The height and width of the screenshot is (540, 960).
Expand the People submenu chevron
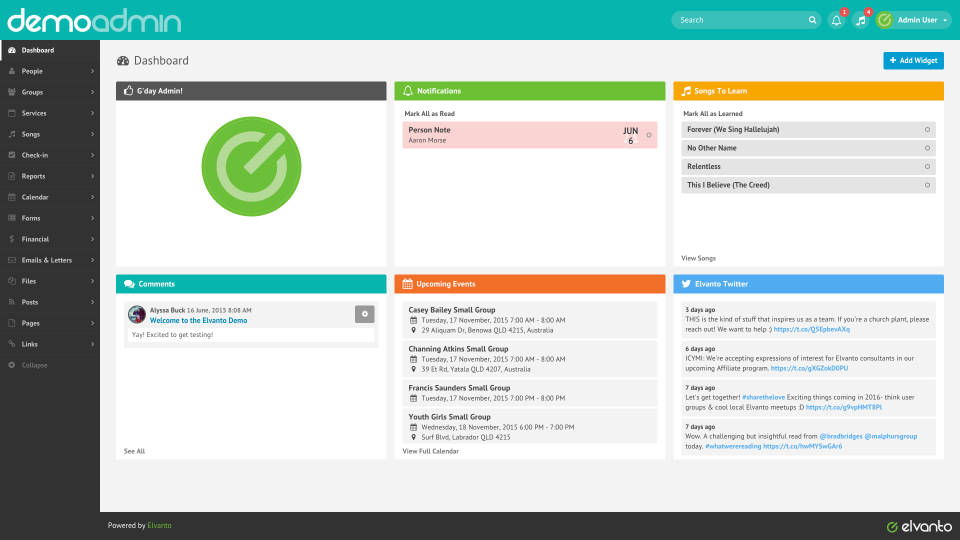pos(92,71)
